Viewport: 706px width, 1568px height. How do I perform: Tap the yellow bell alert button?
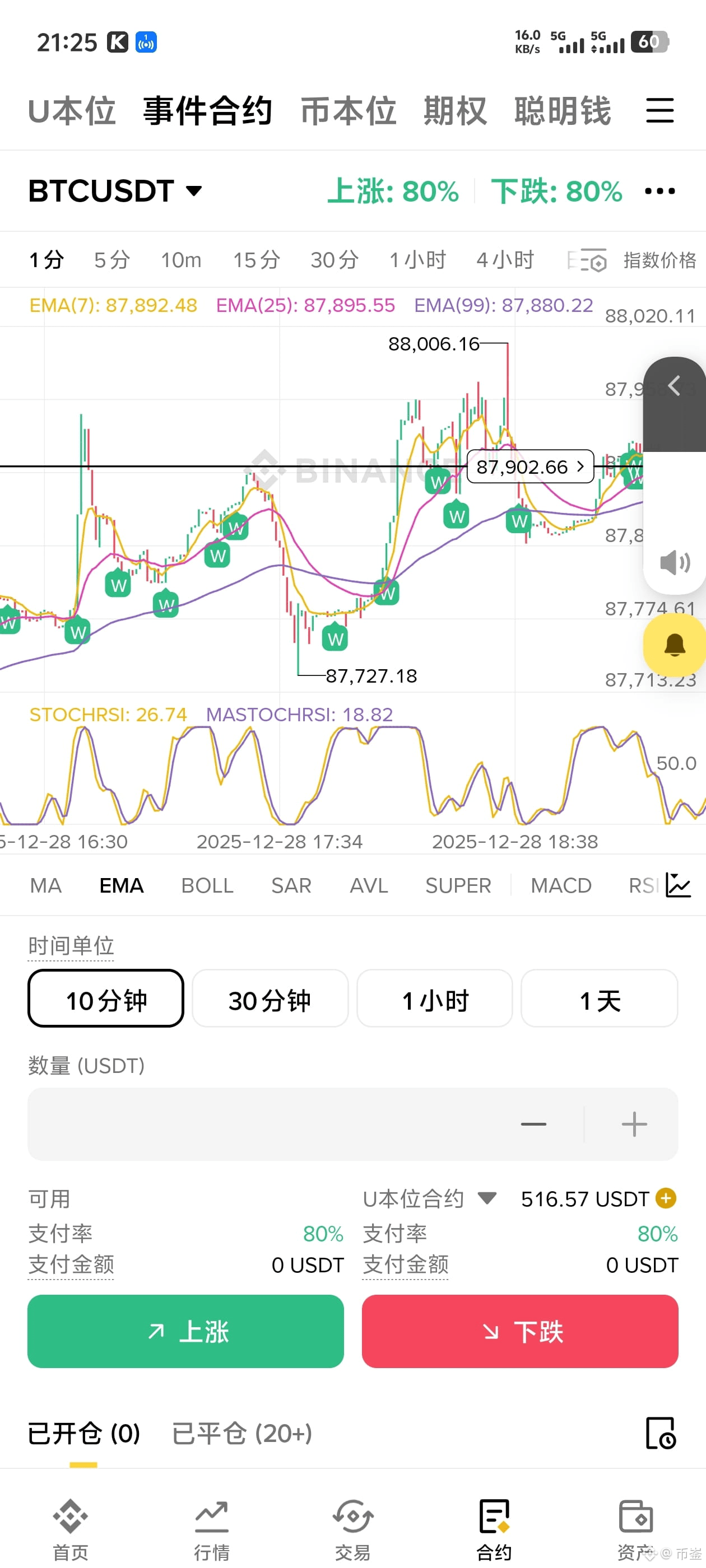coord(675,645)
